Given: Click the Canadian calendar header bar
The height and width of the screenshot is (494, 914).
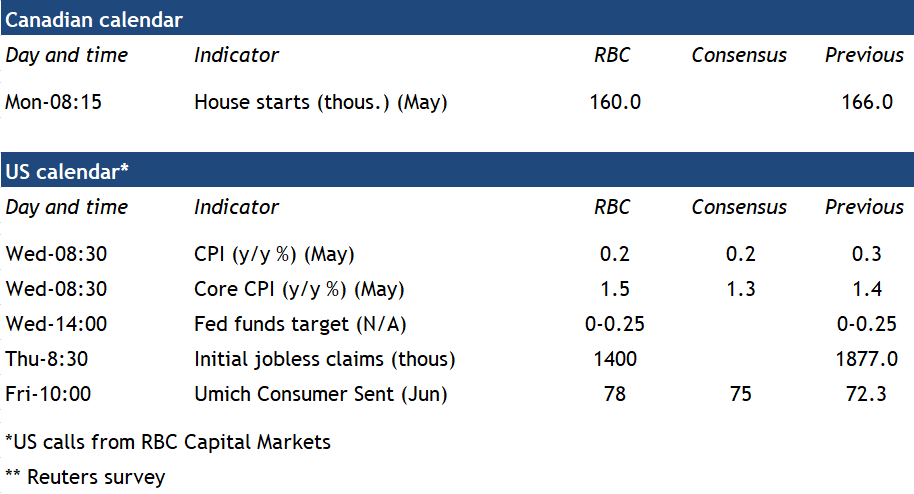Looking at the screenshot, I should [x=456, y=18].
